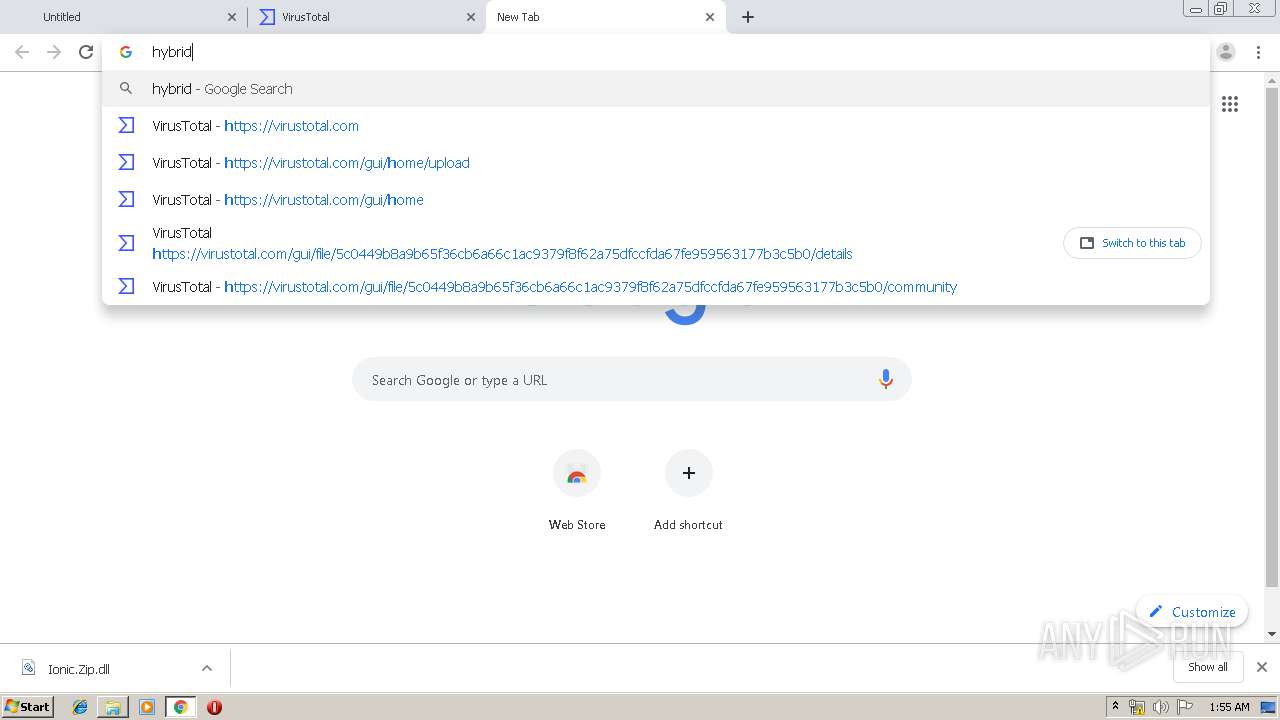The image size is (1280, 720).
Task: Expand options for Ionic.Zip.dll download
Action: pyautogui.click(x=207, y=669)
